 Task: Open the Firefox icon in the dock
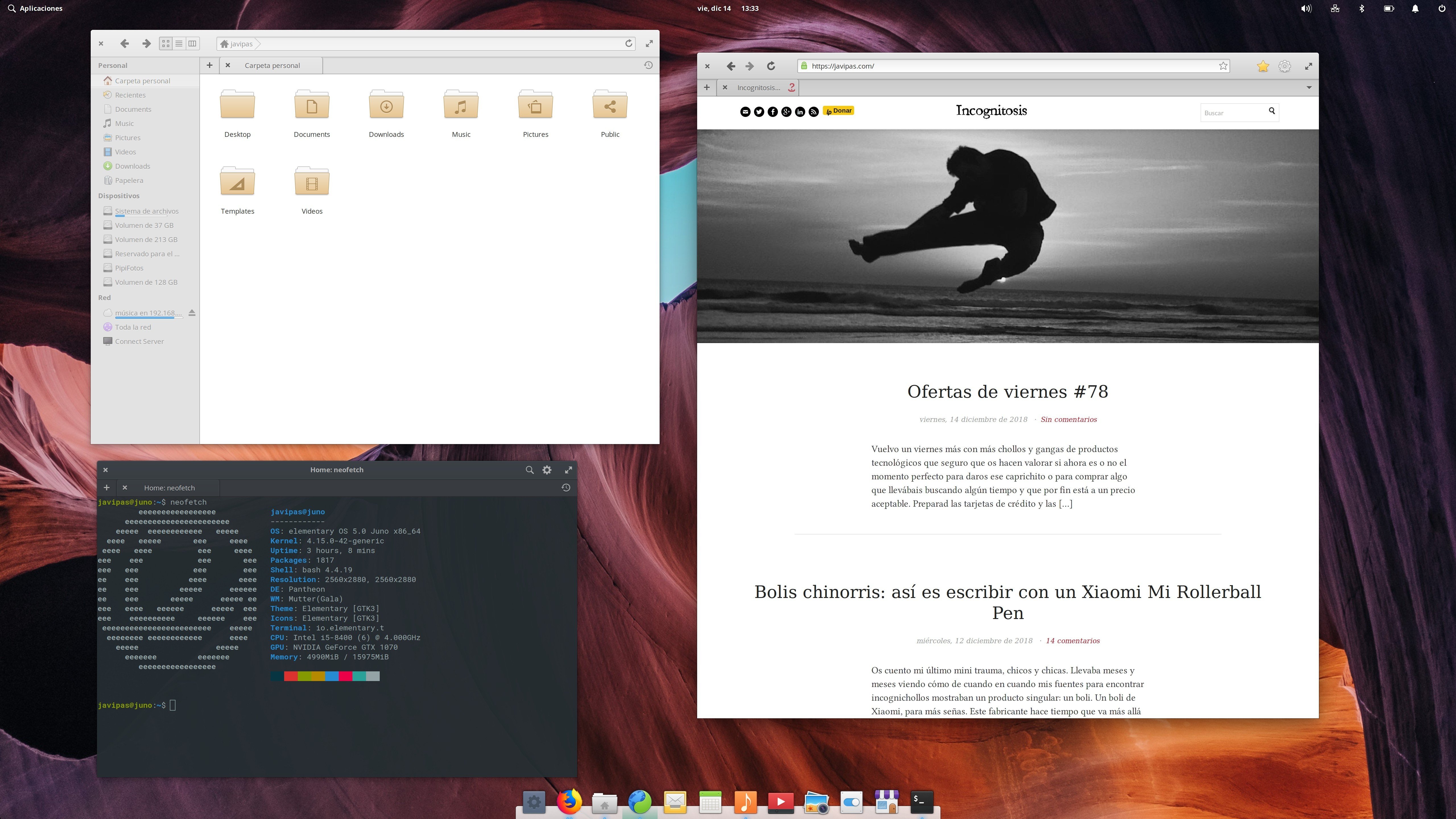(569, 801)
